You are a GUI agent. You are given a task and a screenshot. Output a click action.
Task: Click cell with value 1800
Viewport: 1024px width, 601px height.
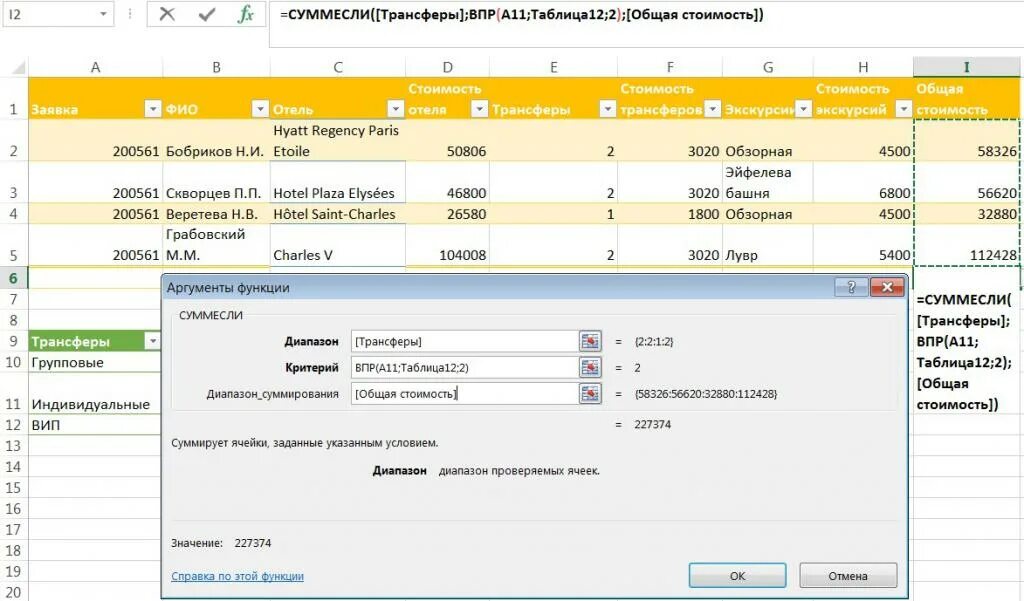pyautogui.click(x=670, y=214)
